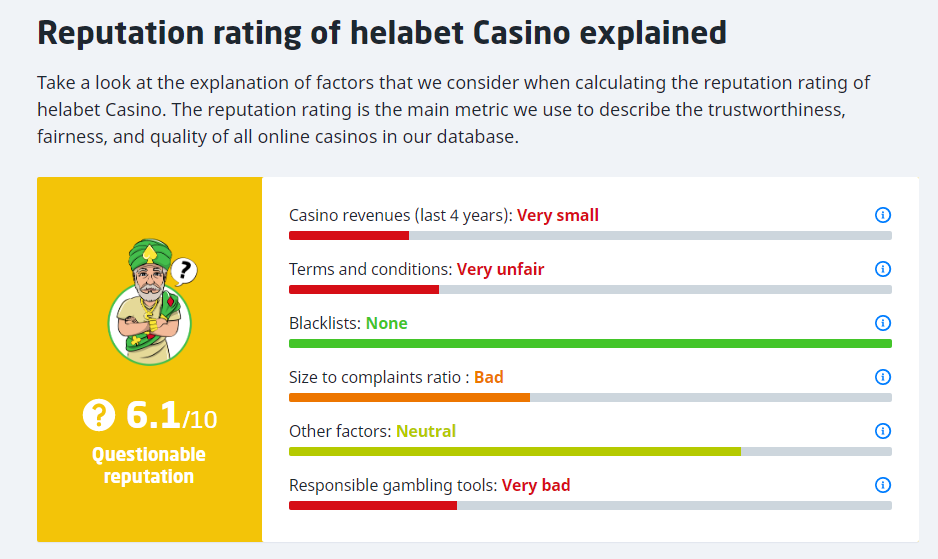Viewport: 938px width, 559px height.
Task: Click info icon for Size to complaints ratio
Action: click(x=882, y=377)
